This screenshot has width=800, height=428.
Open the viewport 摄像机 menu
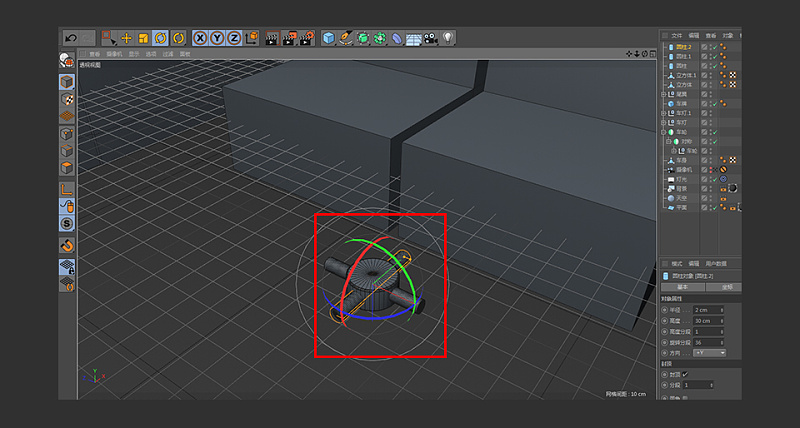(114, 54)
